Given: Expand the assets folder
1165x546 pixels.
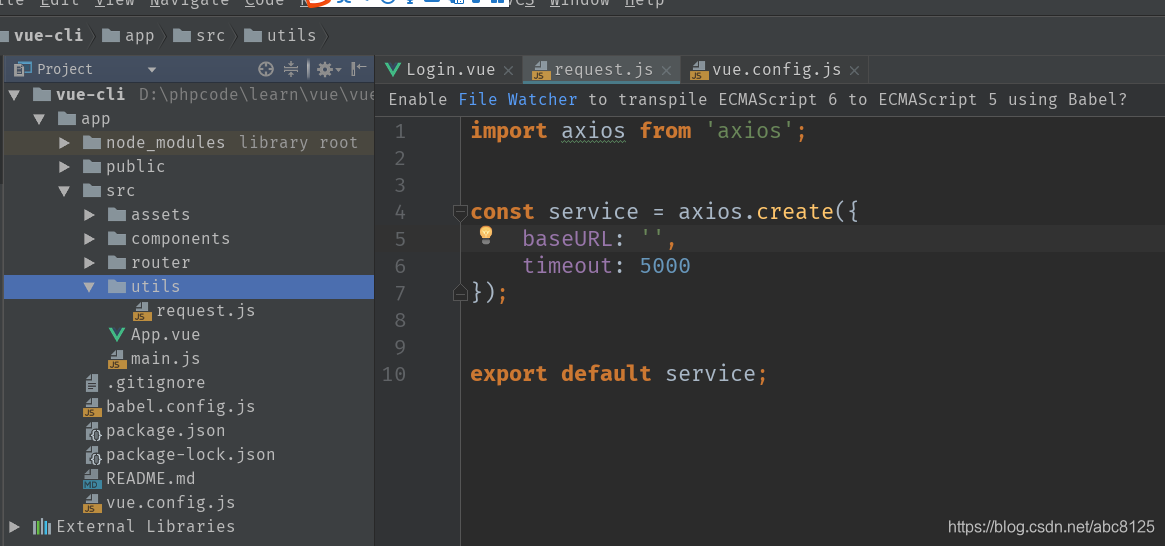Looking at the screenshot, I should click(x=90, y=215).
